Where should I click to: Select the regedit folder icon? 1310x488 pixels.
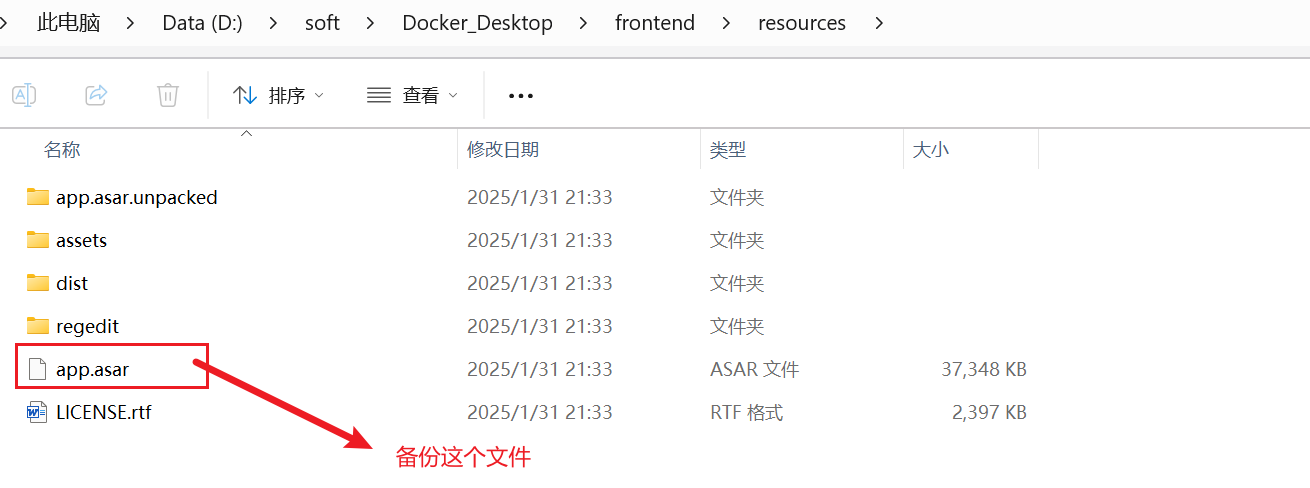[x=38, y=326]
